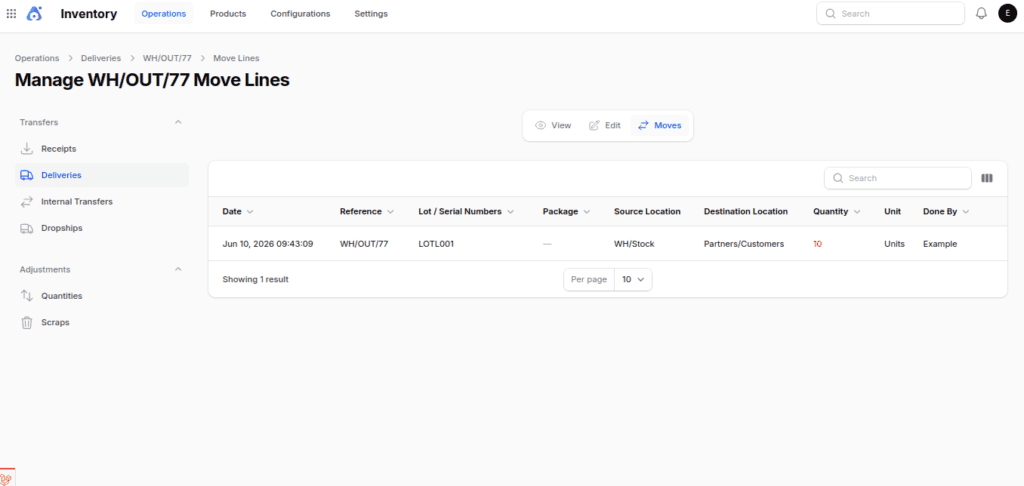Image resolution: width=1024 pixels, height=486 pixels.
Task: Click the Units cell
Action: coord(894,244)
